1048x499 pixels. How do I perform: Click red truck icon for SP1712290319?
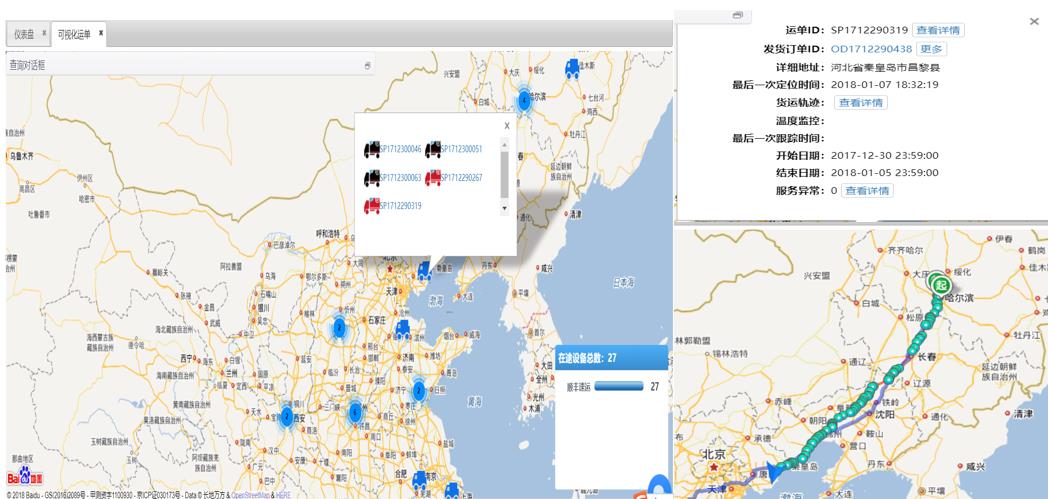(371, 205)
